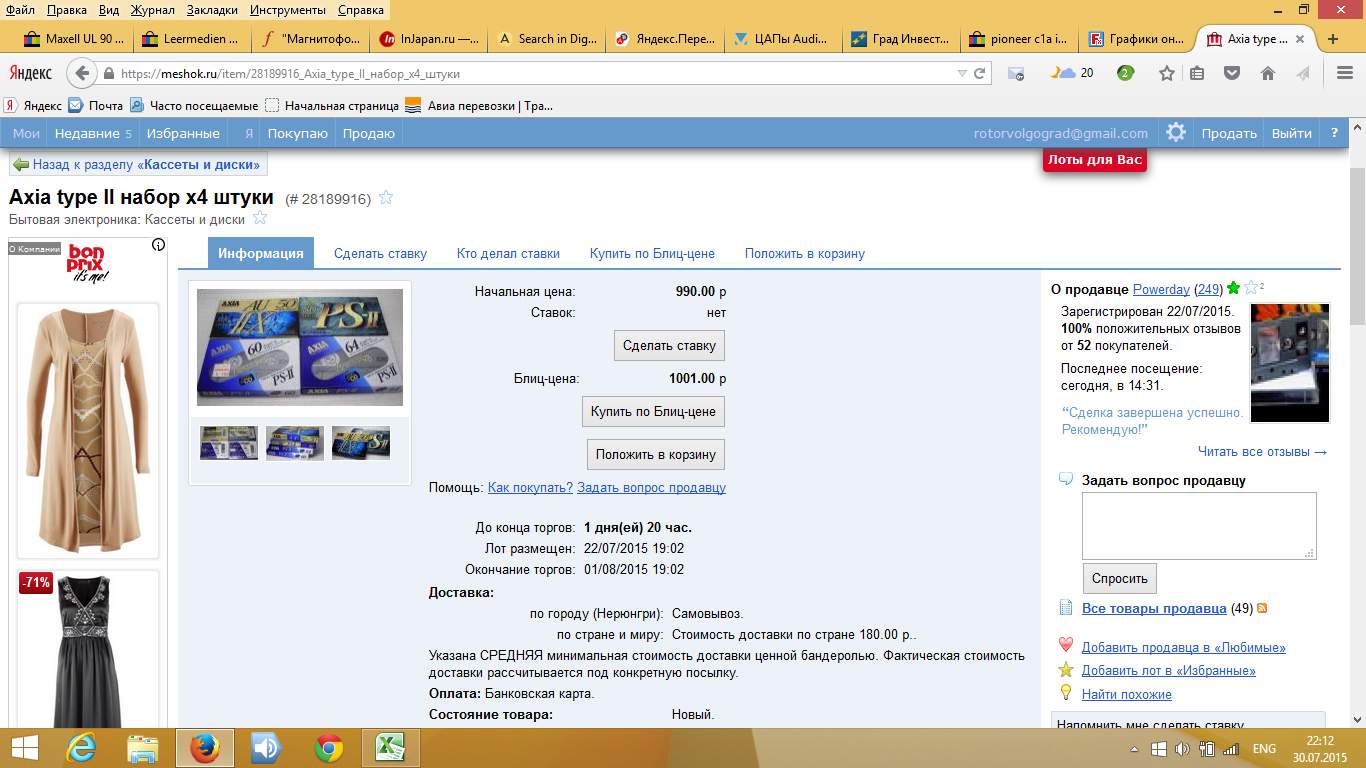Viewport: 1366px width, 768px height.
Task: Open the help question mark in header
Action: [x=1333, y=133]
